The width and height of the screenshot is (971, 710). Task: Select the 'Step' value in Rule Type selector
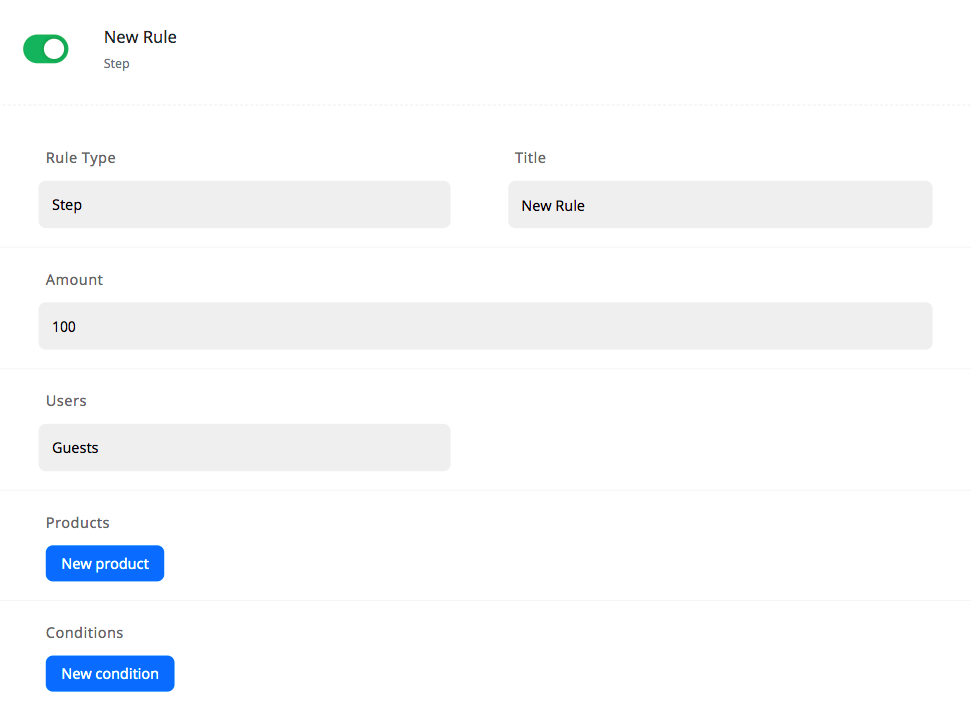click(x=67, y=205)
